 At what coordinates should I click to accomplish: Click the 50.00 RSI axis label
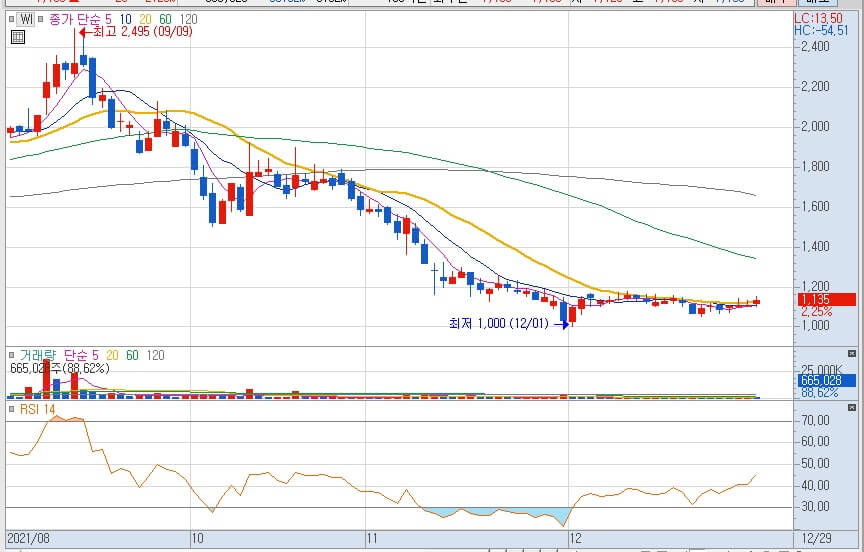point(816,463)
